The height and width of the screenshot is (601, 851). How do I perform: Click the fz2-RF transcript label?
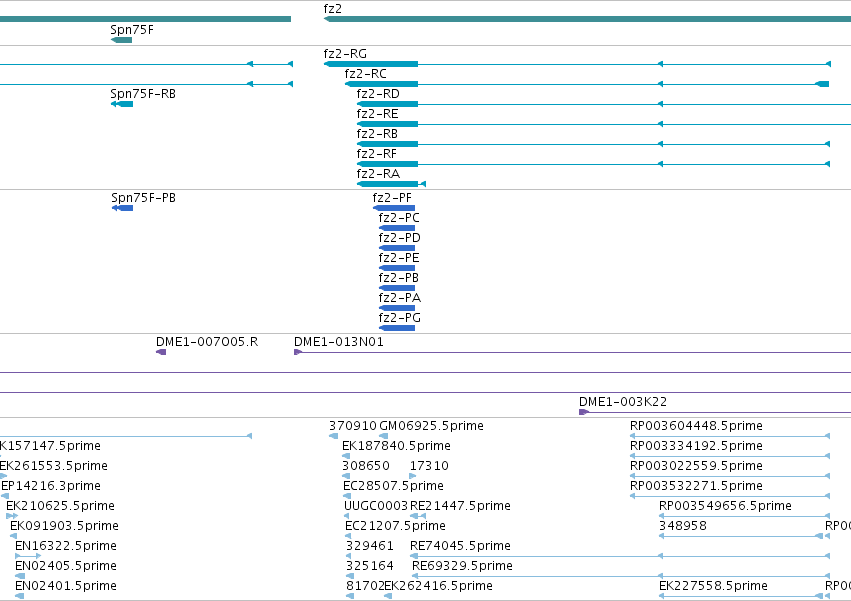coord(377,154)
